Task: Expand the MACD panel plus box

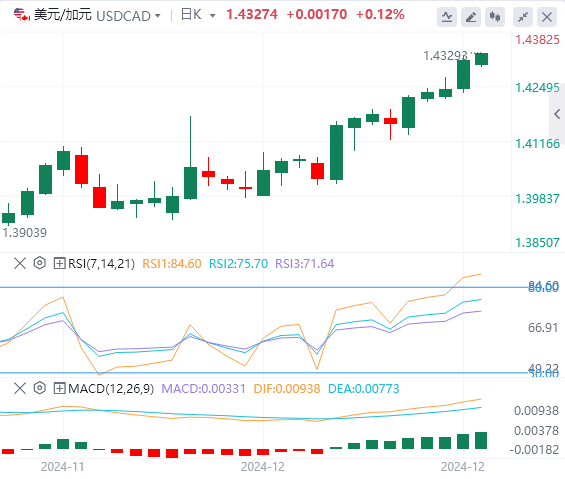Action: 59,389
